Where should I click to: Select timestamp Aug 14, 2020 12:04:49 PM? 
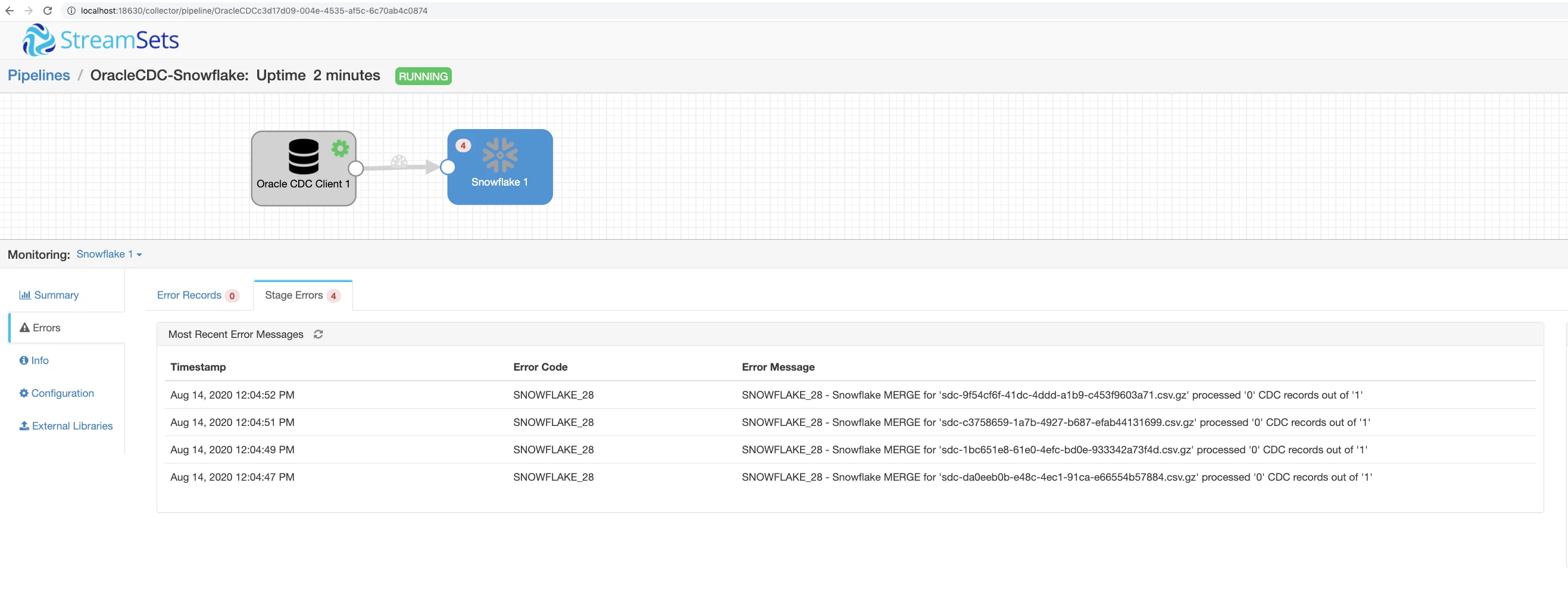pos(233,450)
